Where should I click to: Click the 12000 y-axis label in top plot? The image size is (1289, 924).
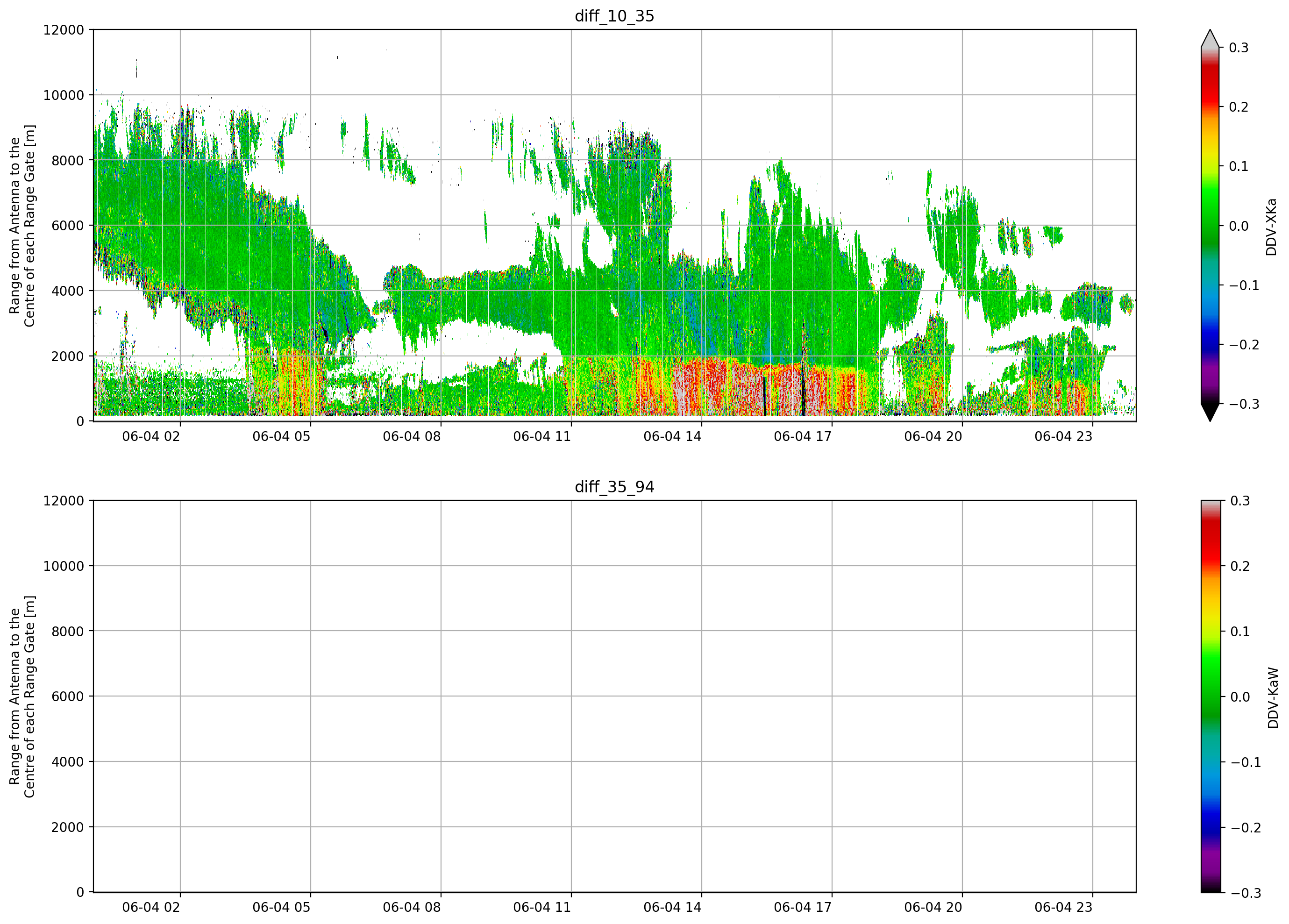pos(64,30)
